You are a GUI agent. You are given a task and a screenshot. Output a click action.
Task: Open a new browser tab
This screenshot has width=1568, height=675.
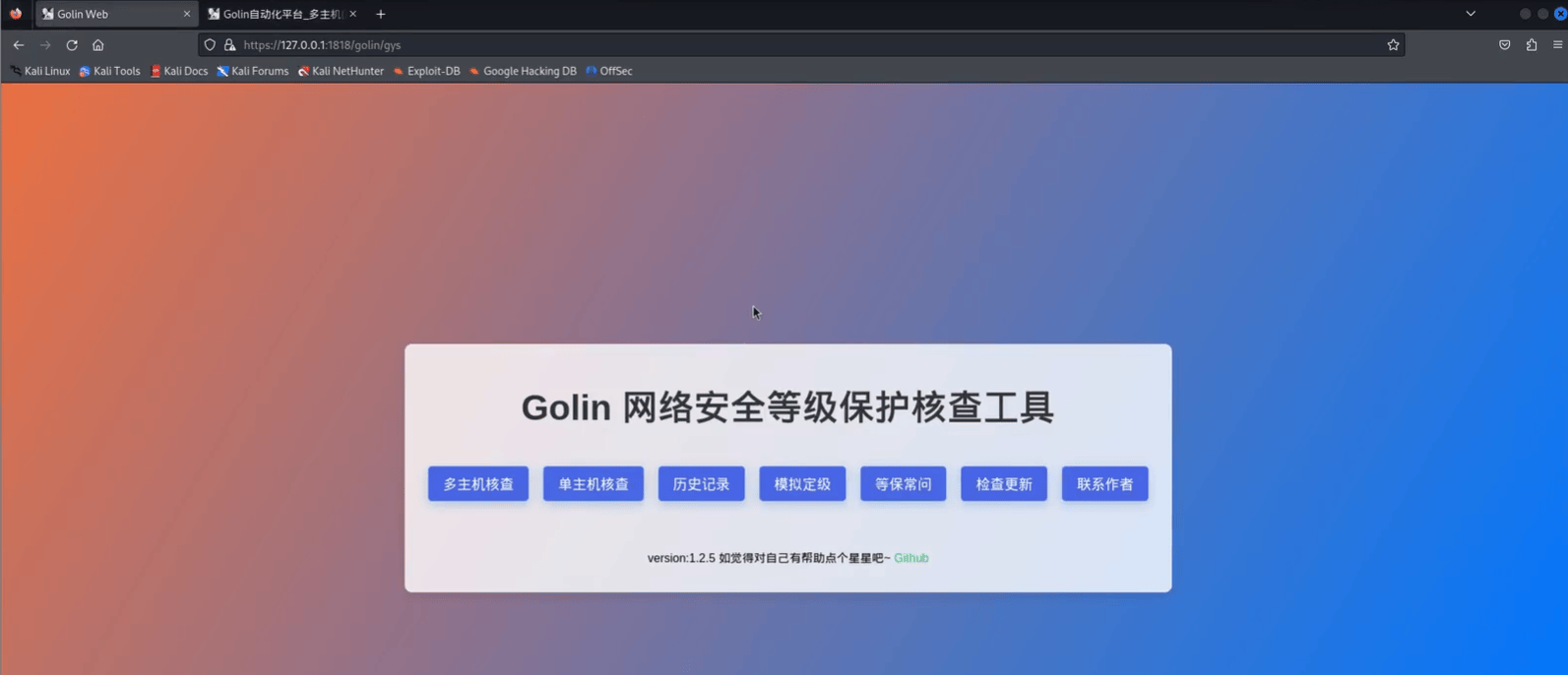pos(381,14)
